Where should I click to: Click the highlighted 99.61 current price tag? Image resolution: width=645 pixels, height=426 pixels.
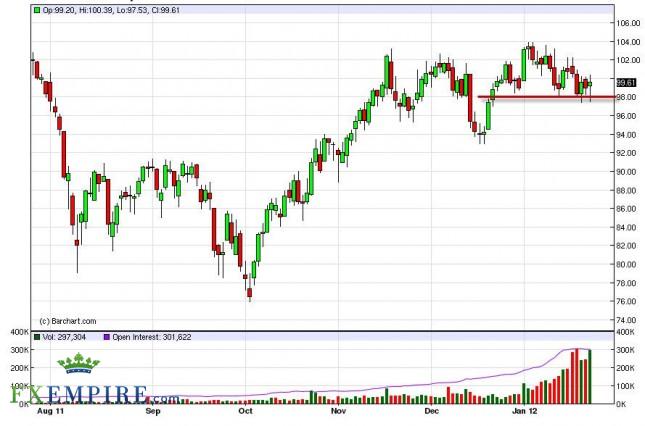[626, 83]
